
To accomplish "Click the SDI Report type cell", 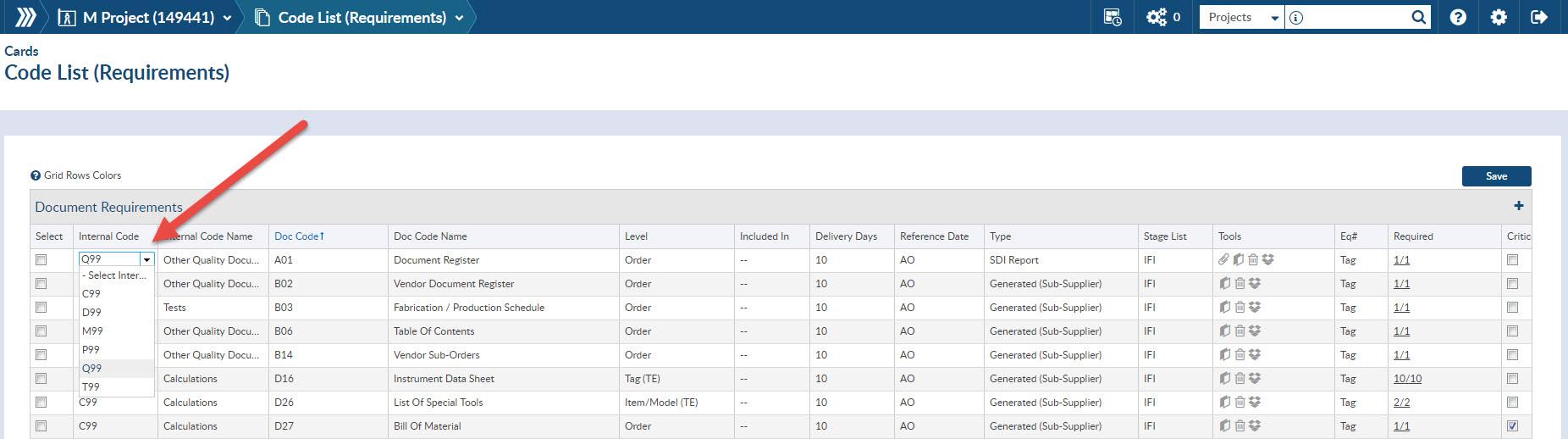I will click(1014, 260).
